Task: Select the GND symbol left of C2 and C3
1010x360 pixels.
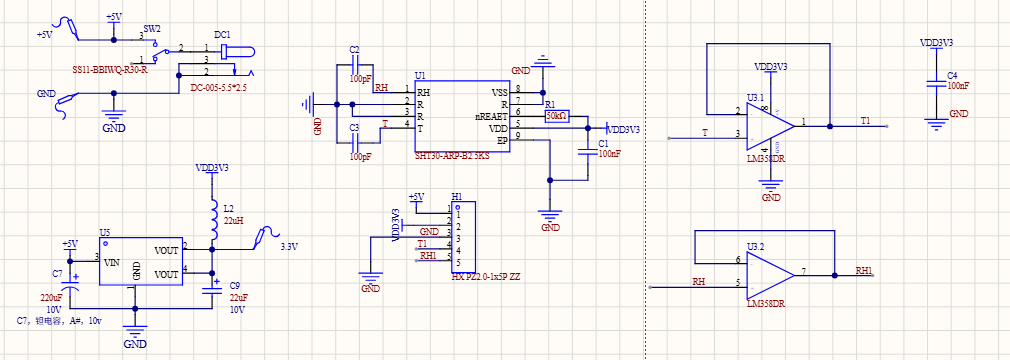Action: pos(309,104)
